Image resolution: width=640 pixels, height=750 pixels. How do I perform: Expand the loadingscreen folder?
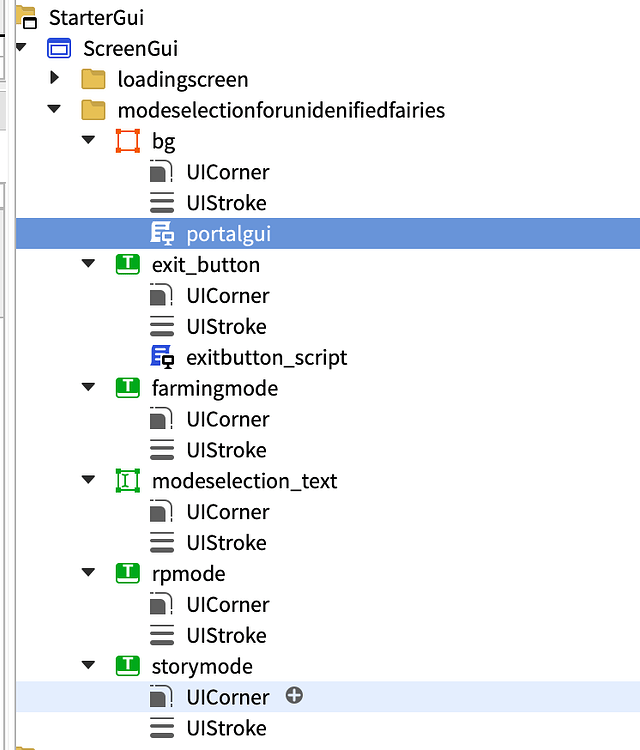tap(55, 77)
